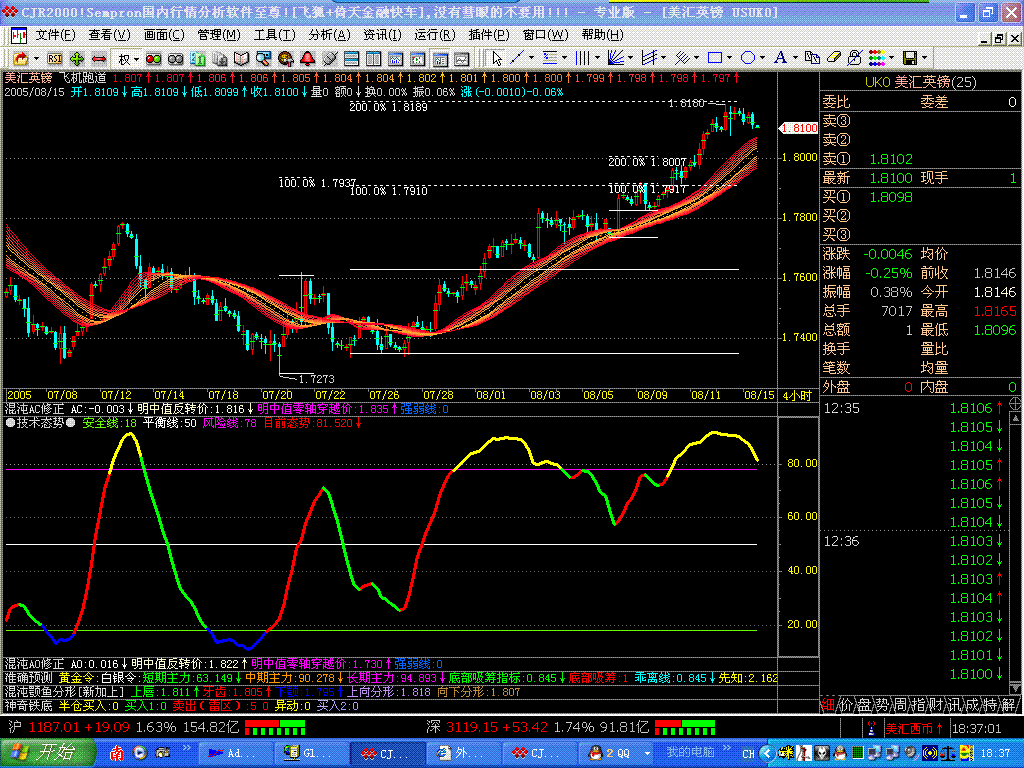
Task: Expand the save icon dropdown arrow
Action: tap(926, 58)
